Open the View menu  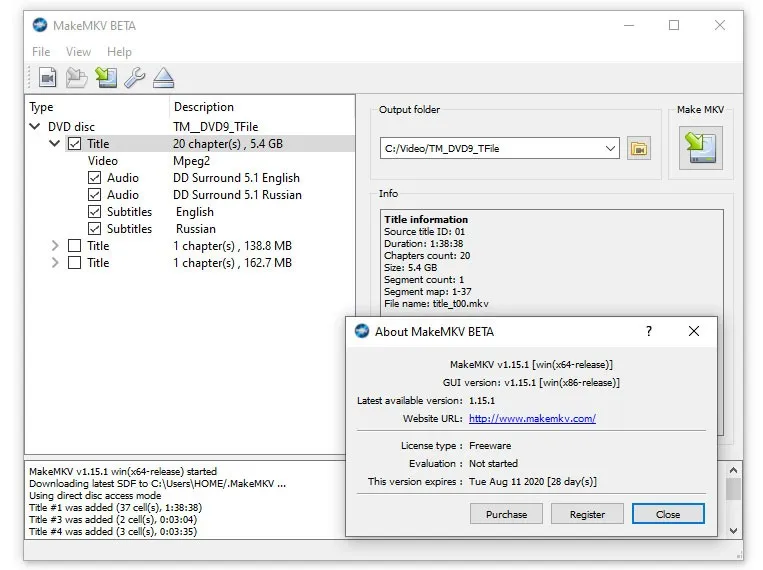(x=78, y=52)
